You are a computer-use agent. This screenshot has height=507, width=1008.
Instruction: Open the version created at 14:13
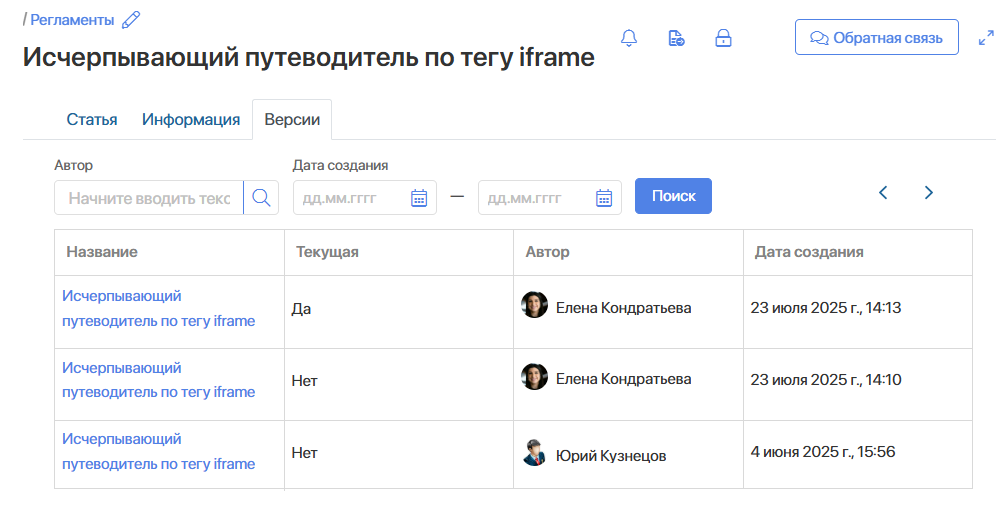[158, 308]
